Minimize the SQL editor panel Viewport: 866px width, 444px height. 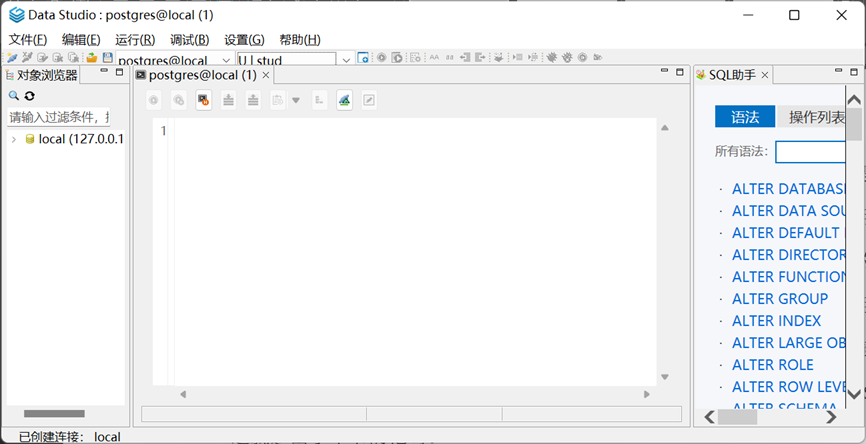coord(664,71)
